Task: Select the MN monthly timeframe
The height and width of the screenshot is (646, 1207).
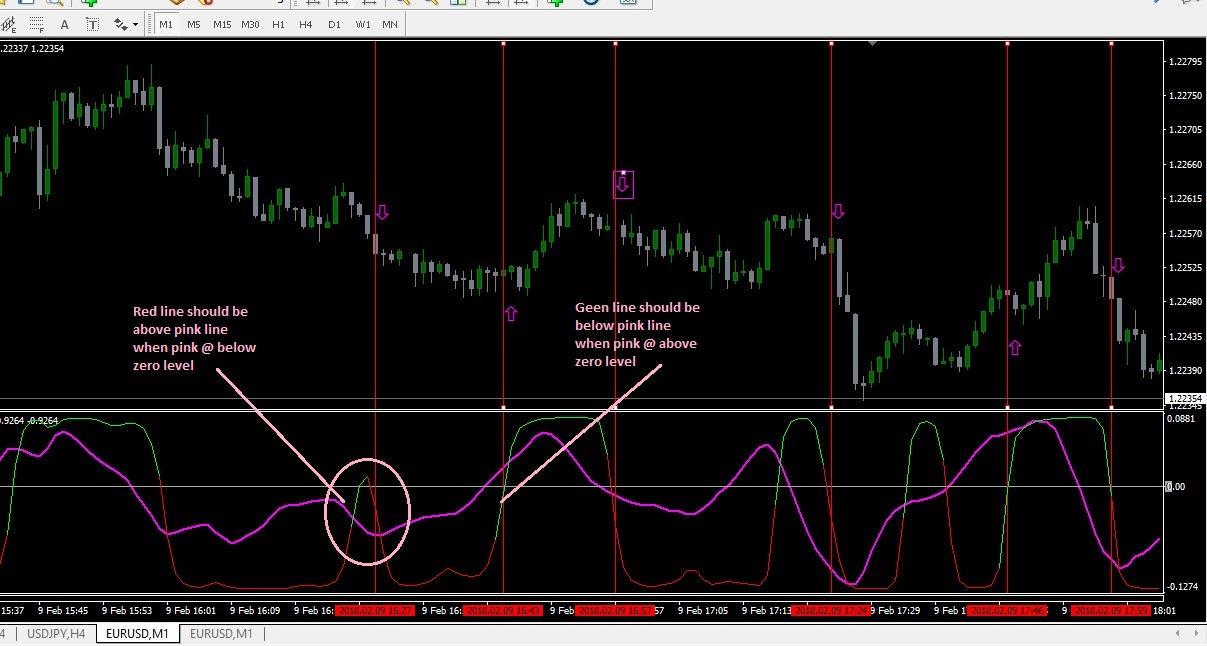Action: pos(389,24)
